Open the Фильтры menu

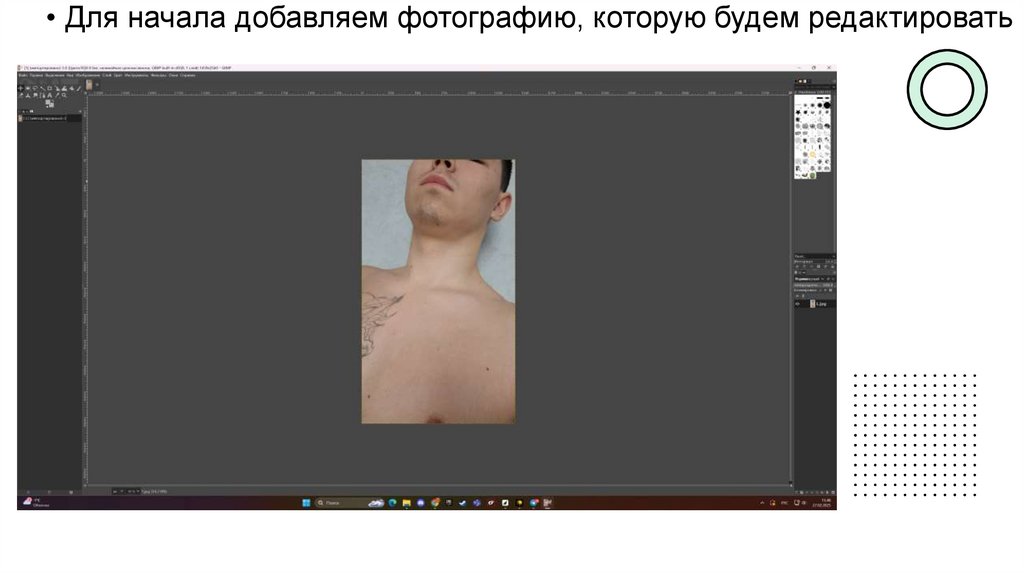click(x=159, y=75)
